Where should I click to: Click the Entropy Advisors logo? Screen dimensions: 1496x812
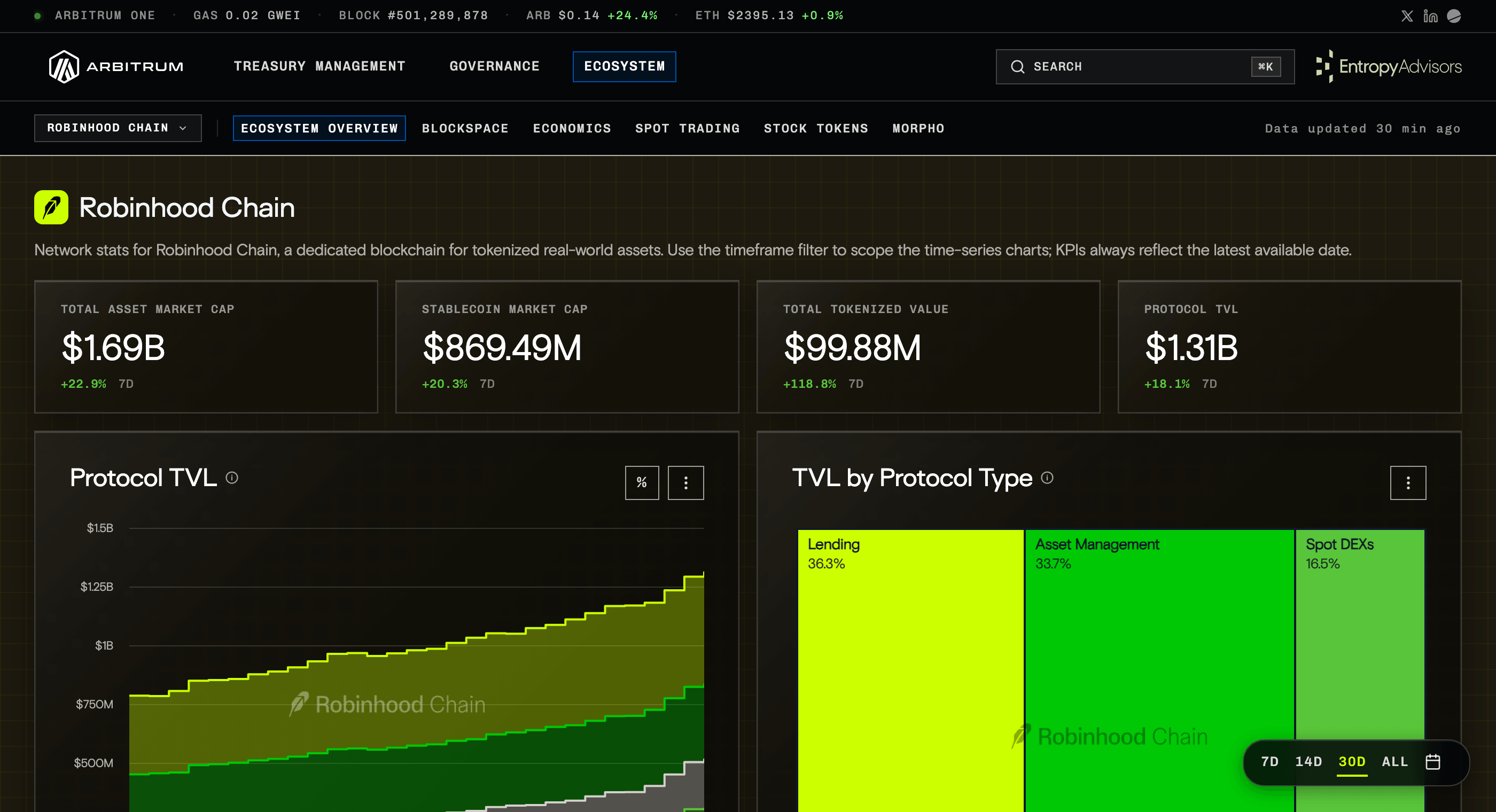pos(1389,66)
